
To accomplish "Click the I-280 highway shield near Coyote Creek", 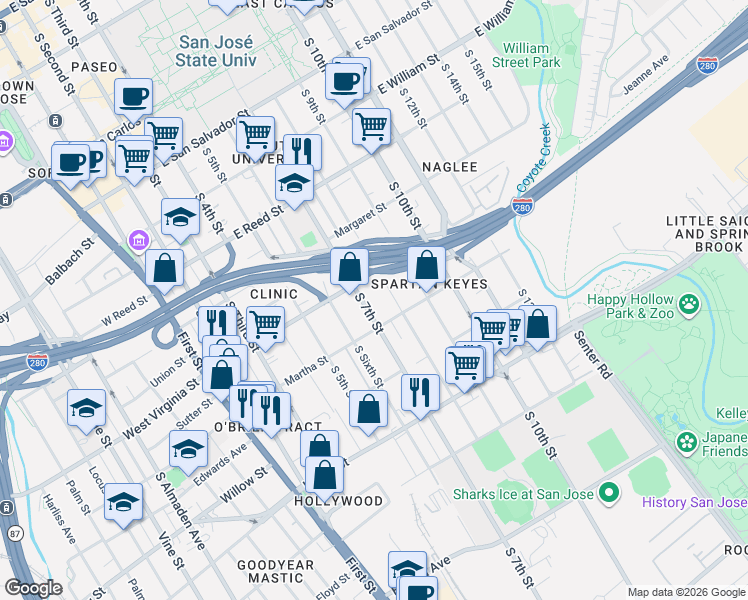I will [x=522, y=207].
